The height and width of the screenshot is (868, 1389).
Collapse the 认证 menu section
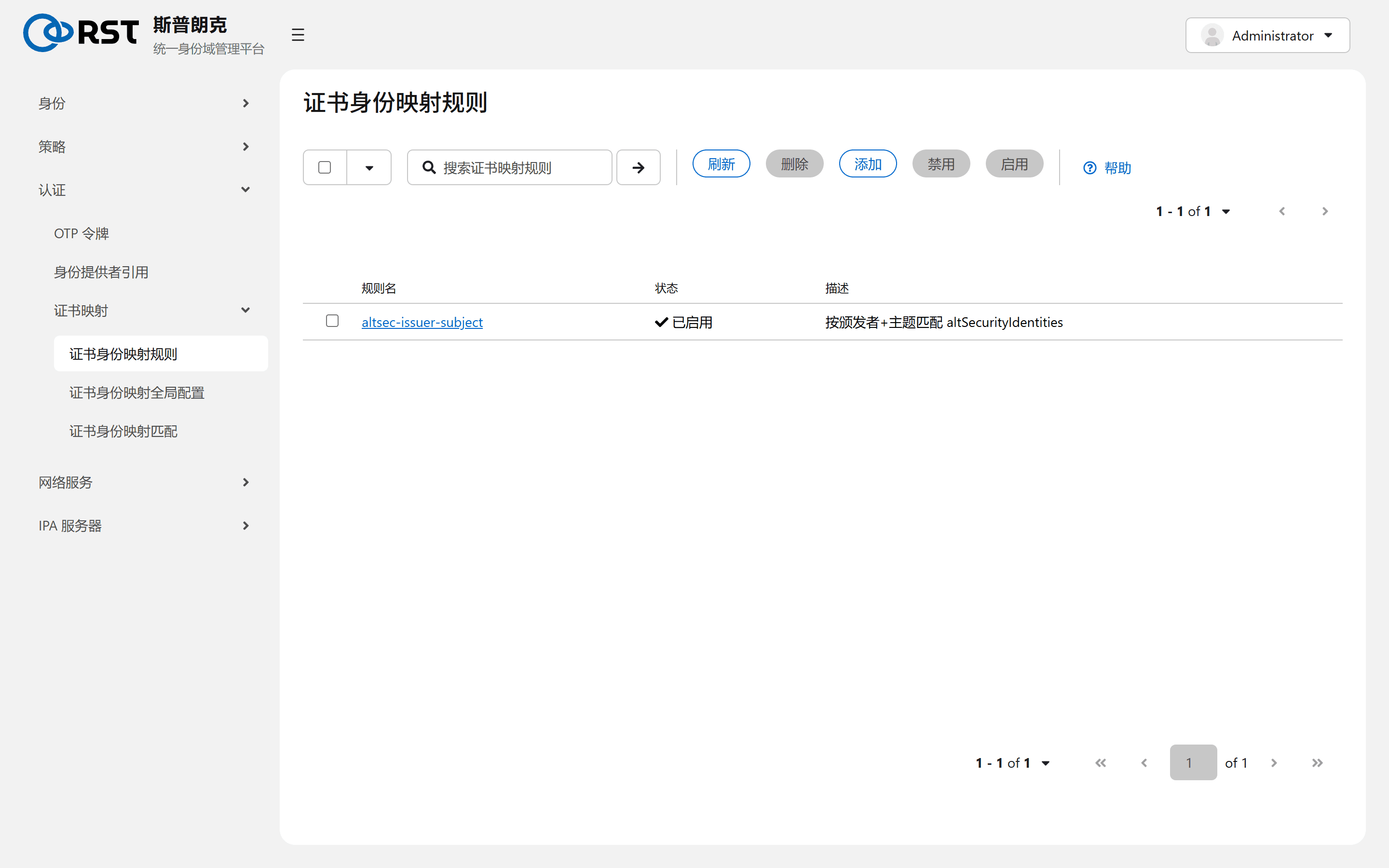coord(145,190)
